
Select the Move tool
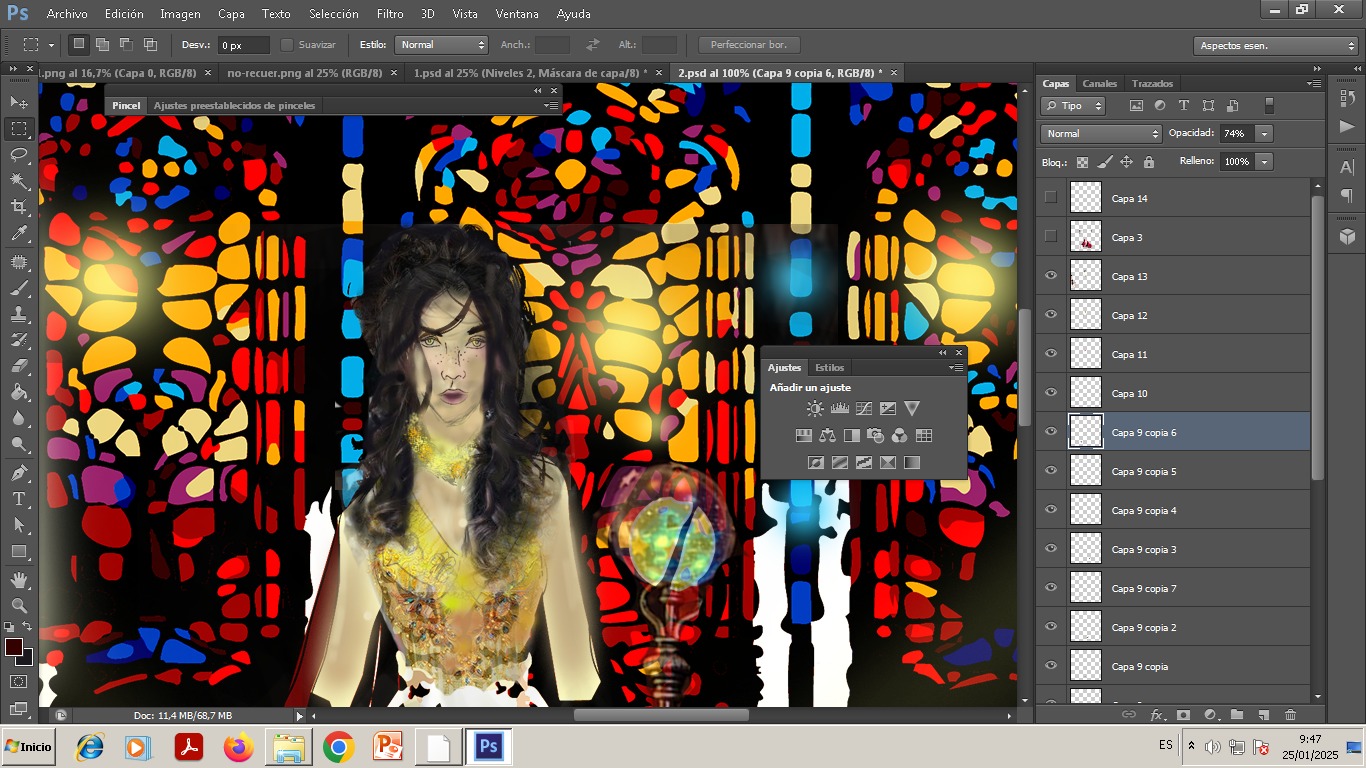[19, 102]
